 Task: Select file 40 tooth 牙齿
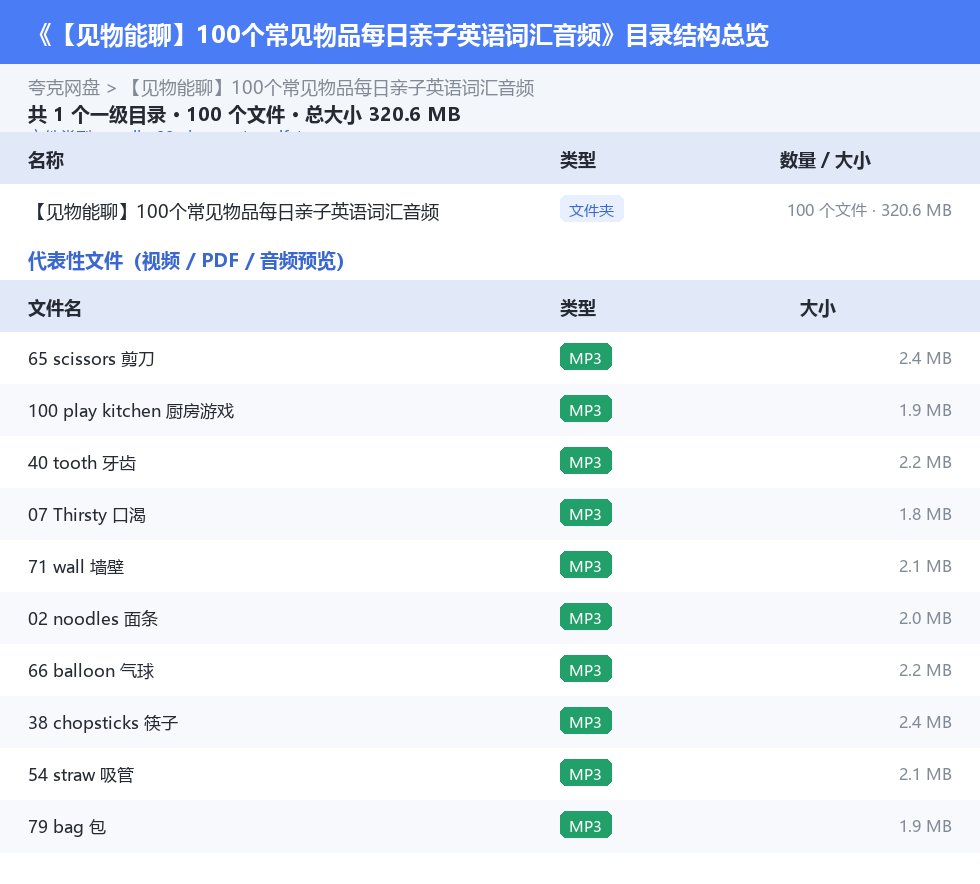82,463
